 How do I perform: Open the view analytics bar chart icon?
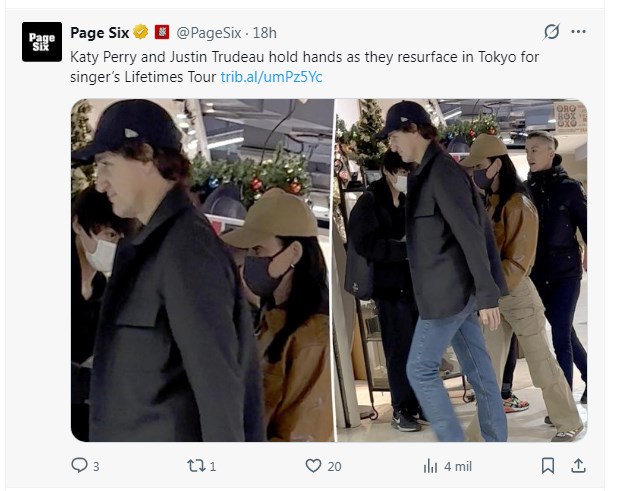[431, 465]
